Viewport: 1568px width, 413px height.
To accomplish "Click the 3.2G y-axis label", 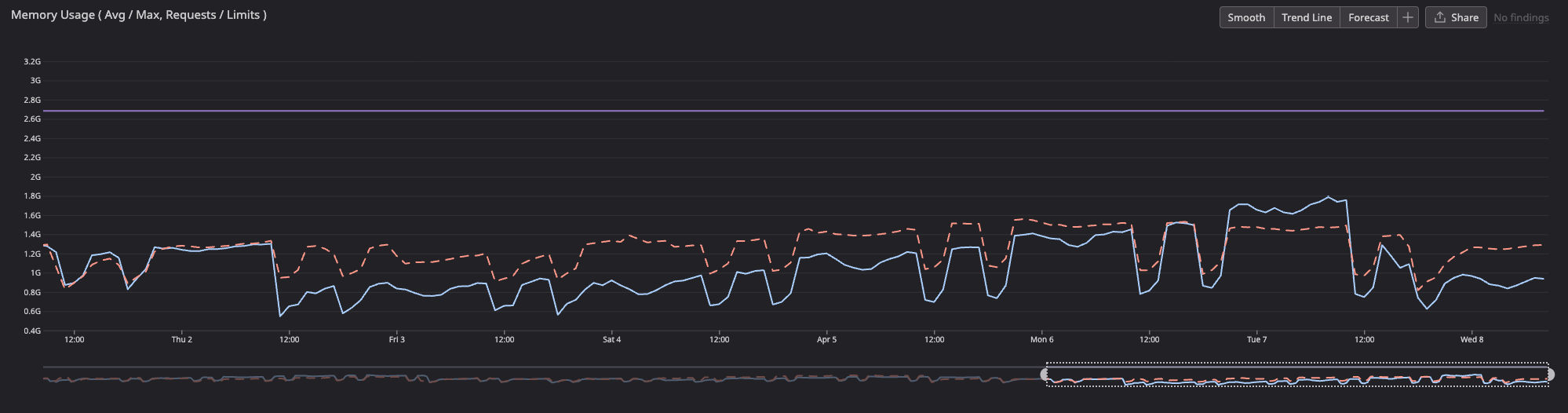I will tap(32, 61).
